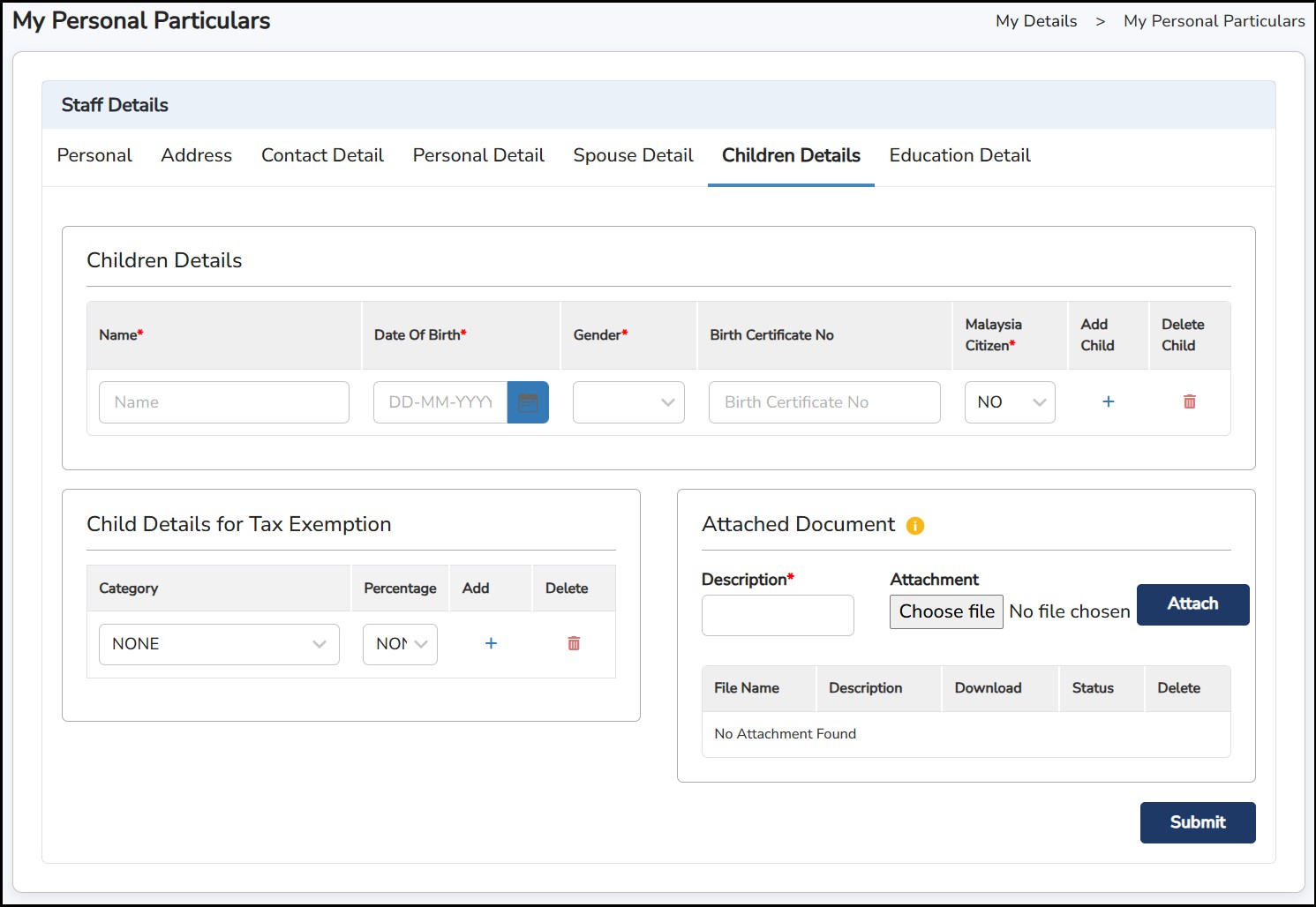Click the Choose file button
This screenshot has width=1316, height=907.
[x=946, y=611]
